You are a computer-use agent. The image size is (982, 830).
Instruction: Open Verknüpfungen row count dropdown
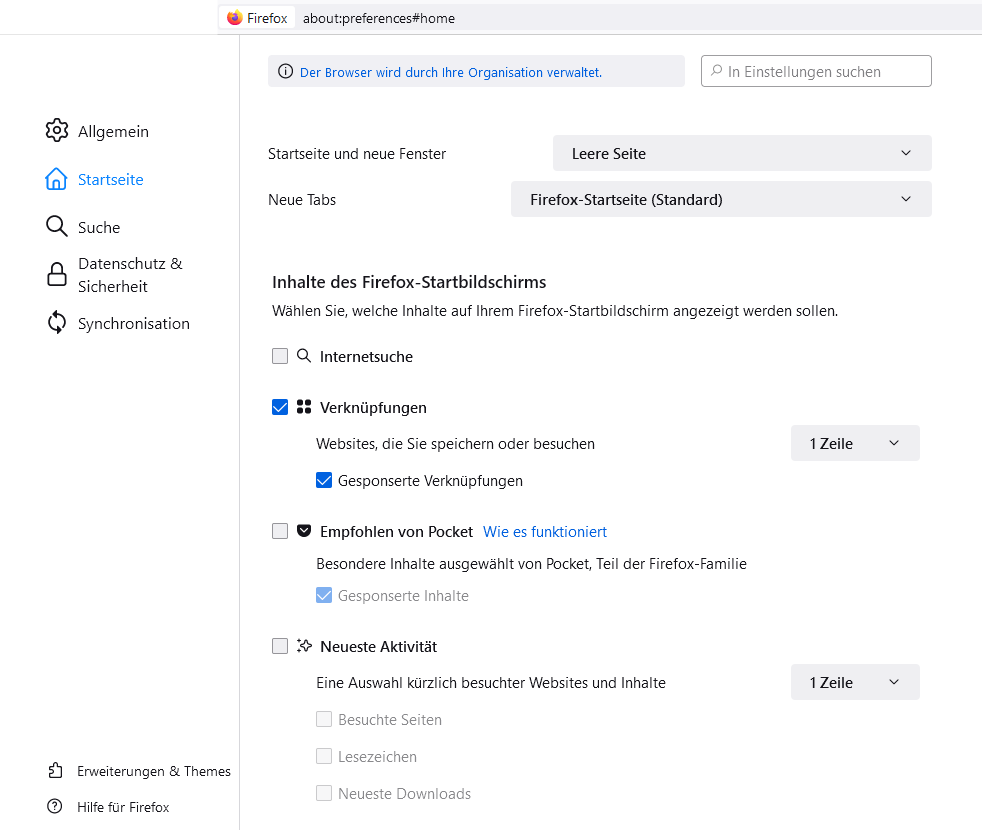coord(855,443)
